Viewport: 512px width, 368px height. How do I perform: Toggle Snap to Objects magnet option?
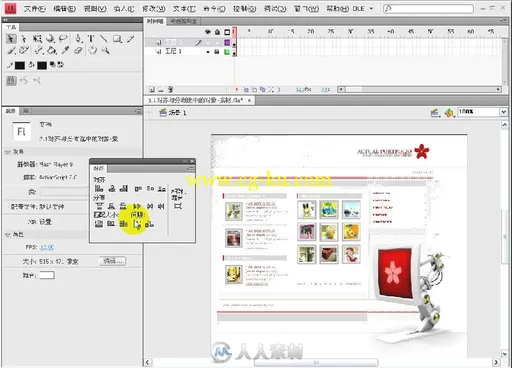11,80
